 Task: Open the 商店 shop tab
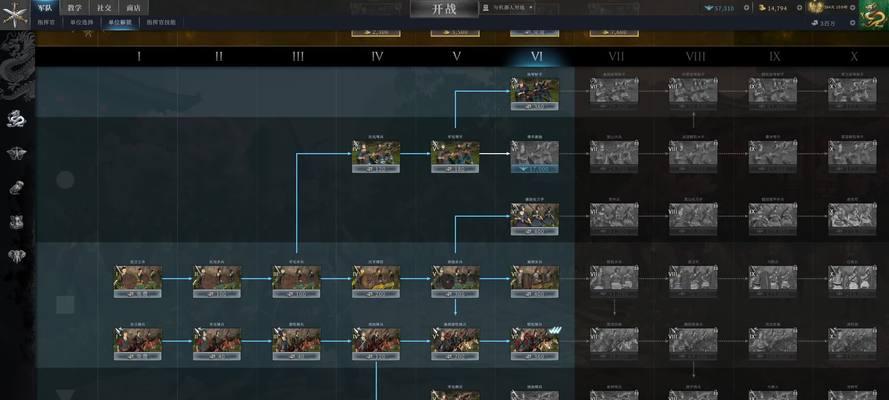pyautogui.click(x=132, y=7)
